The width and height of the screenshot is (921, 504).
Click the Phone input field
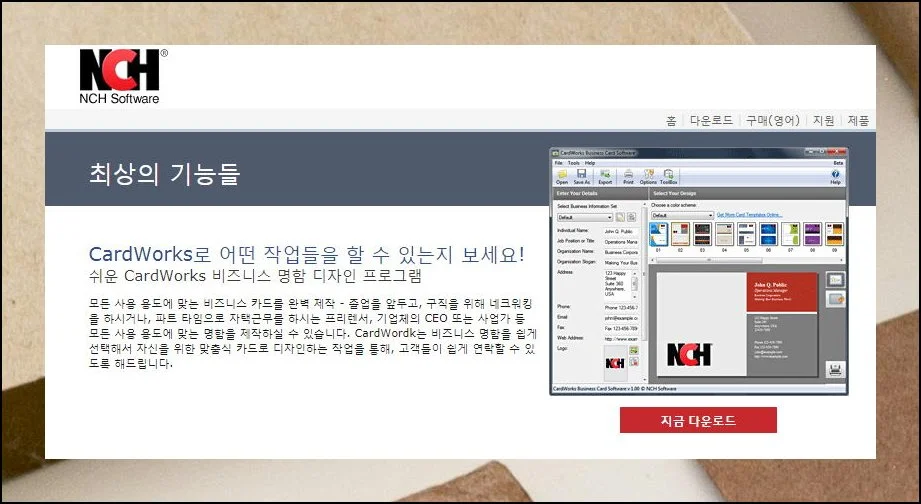[x=620, y=308]
